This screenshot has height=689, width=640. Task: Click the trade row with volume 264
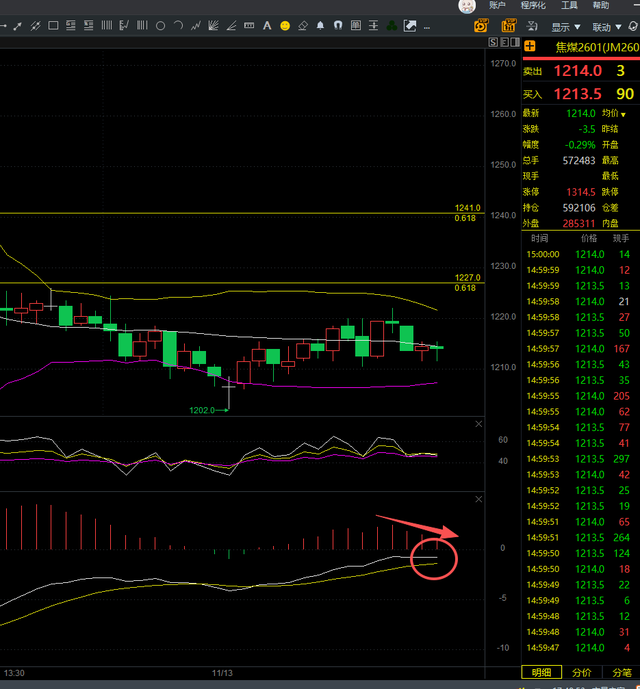(x=580, y=537)
